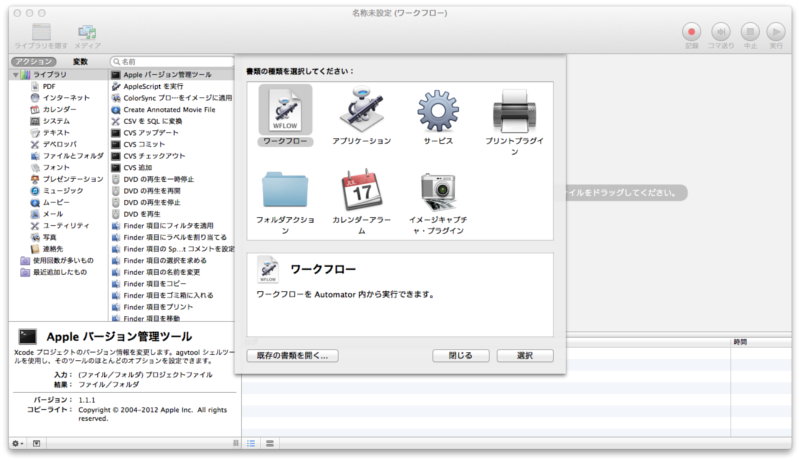The width and height of the screenshot is (800, 461).
Task: Pick the サービス gear icon
Action: click(x=438, y=111)
